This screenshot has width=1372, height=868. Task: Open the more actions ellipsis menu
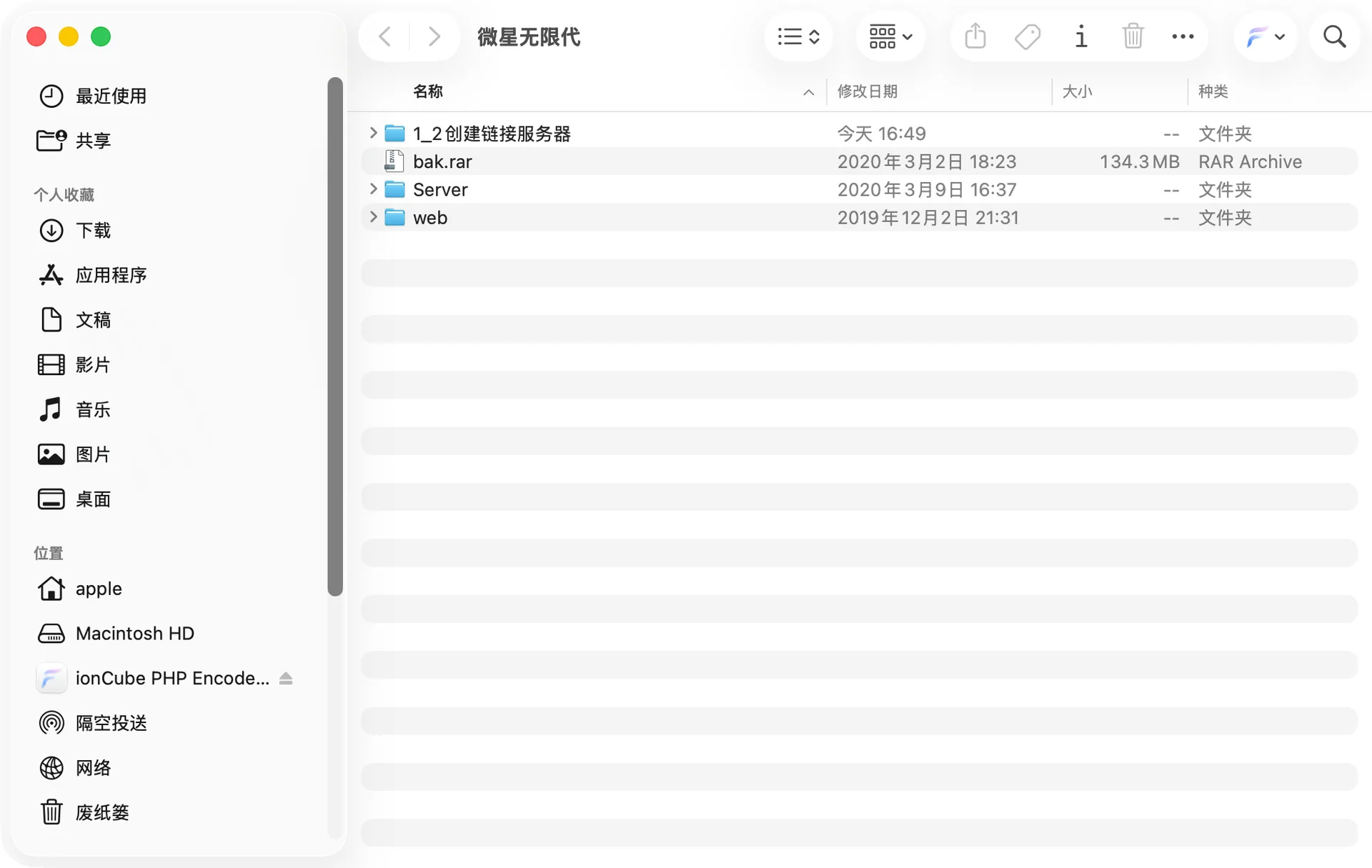[x=1183, y=36]
